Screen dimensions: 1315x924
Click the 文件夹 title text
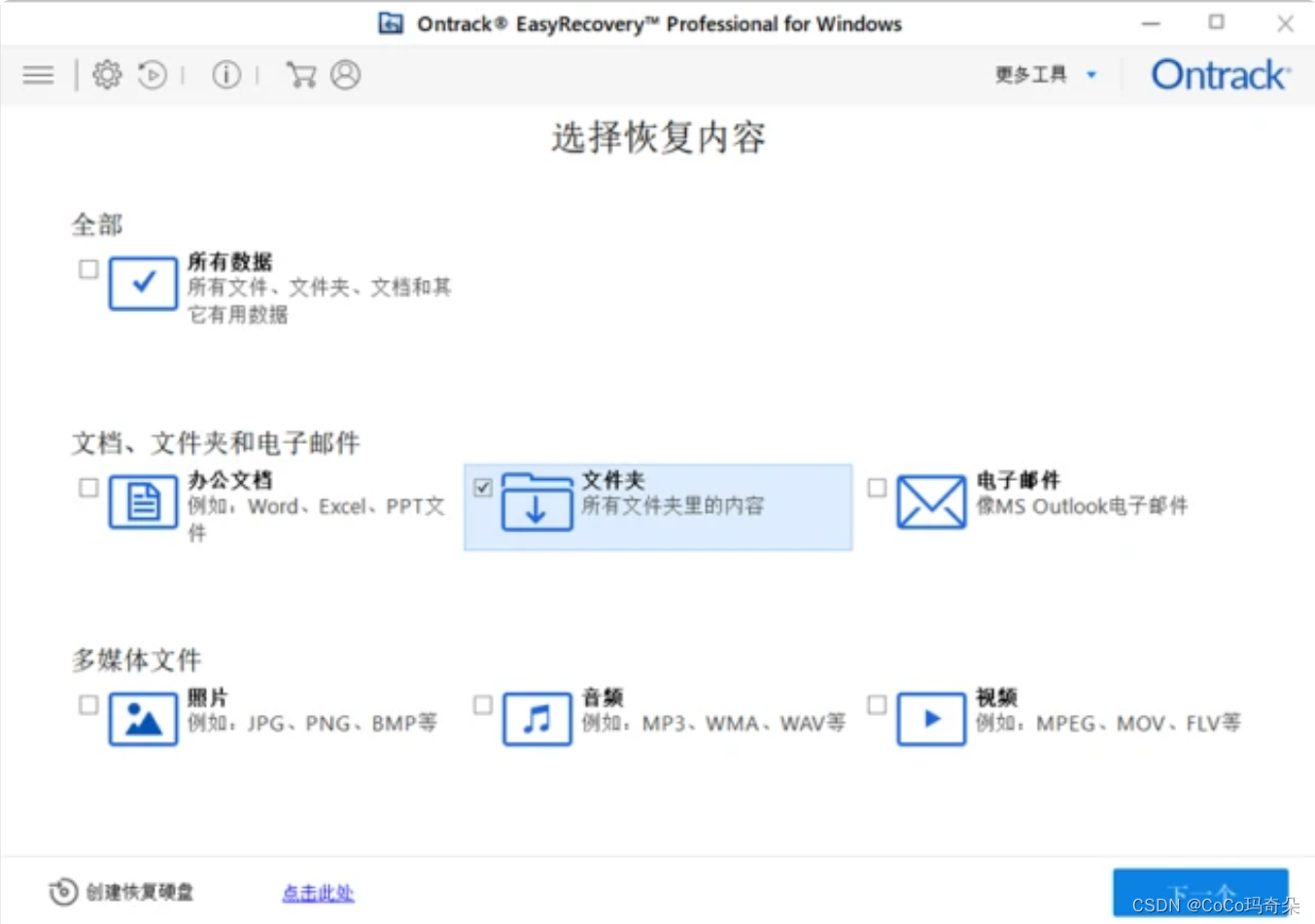pos(613,480)
